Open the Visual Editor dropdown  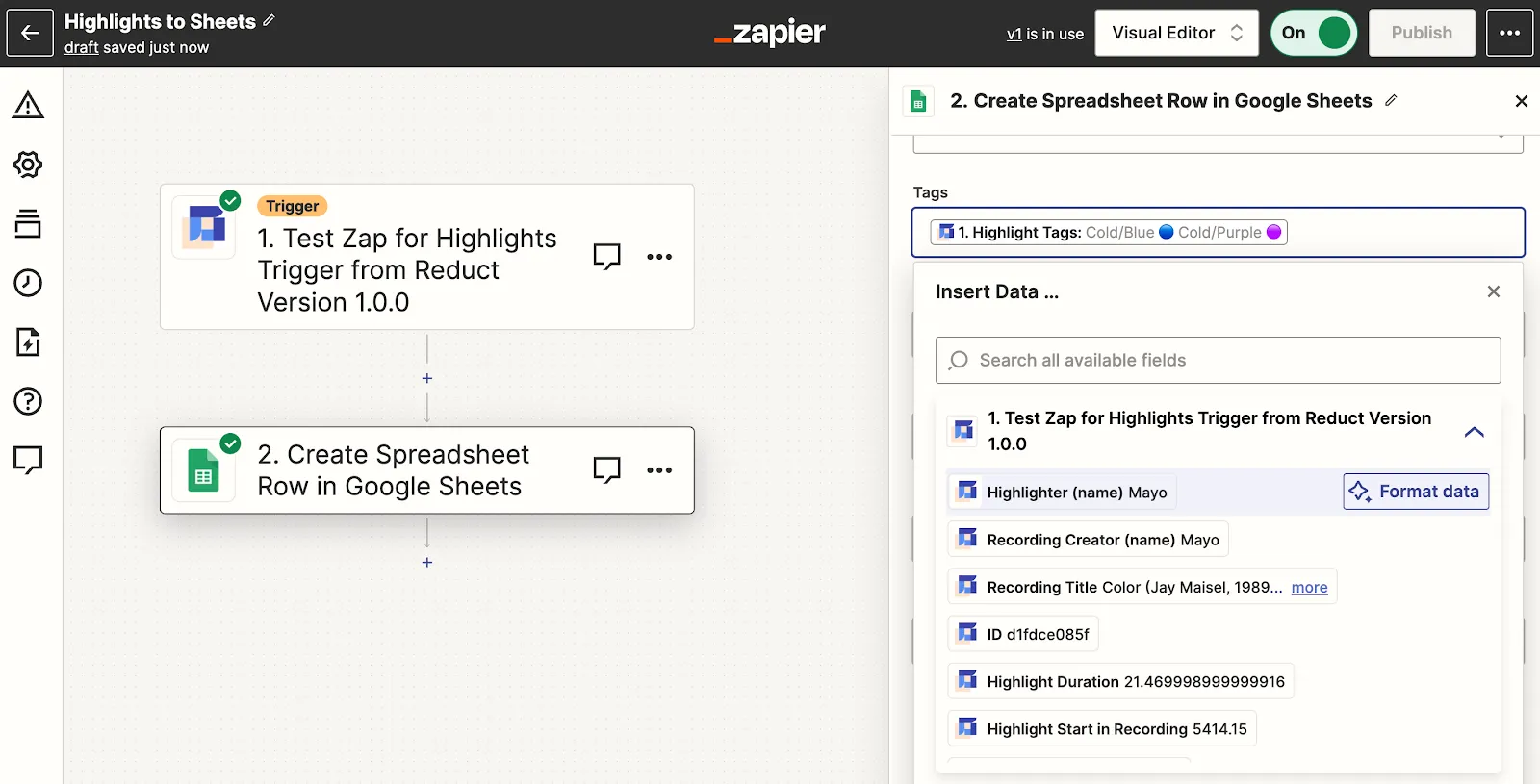click(1176, 33)
